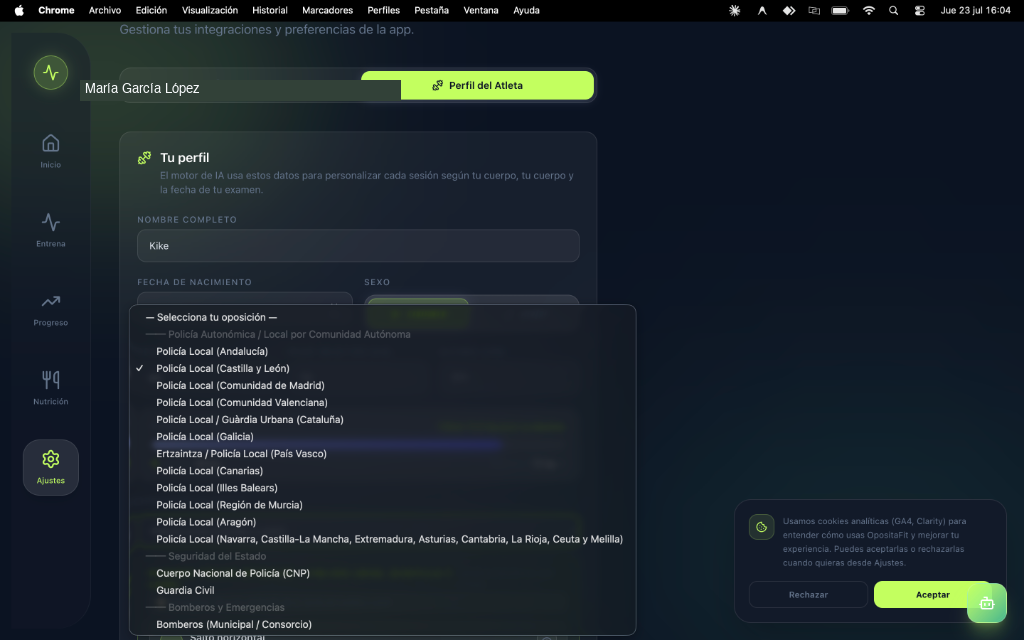Viewport: 1024px width, 640px height.
Task: Reject cookies with Rechazar button
Action: [x=808, y=594]
